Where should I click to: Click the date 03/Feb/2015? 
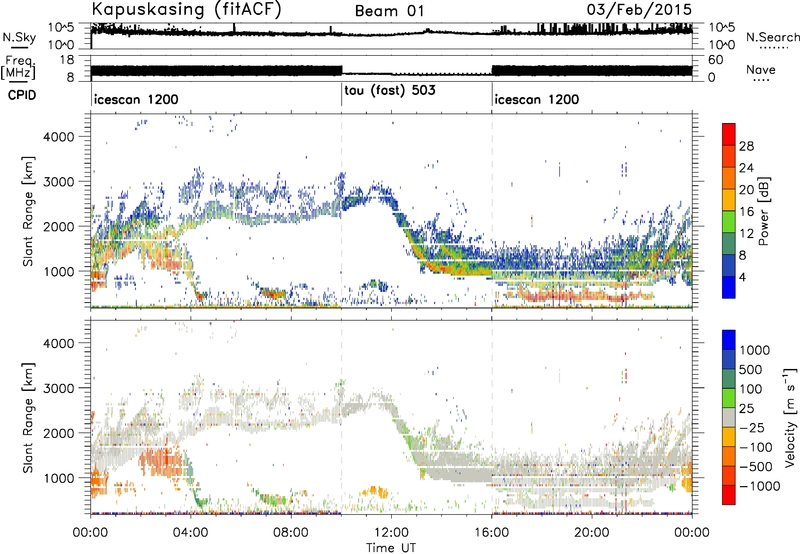[639, 10]
